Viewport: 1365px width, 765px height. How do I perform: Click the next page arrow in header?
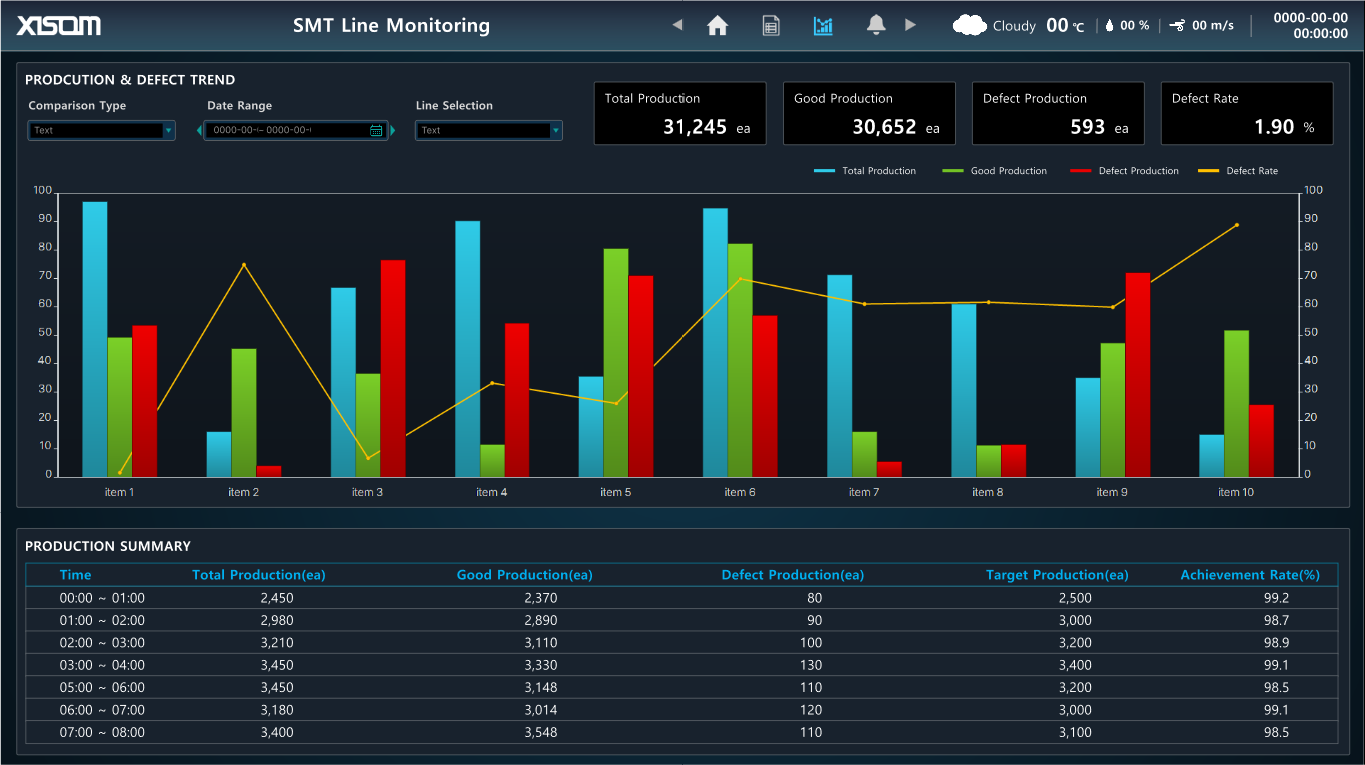point(910,25)
